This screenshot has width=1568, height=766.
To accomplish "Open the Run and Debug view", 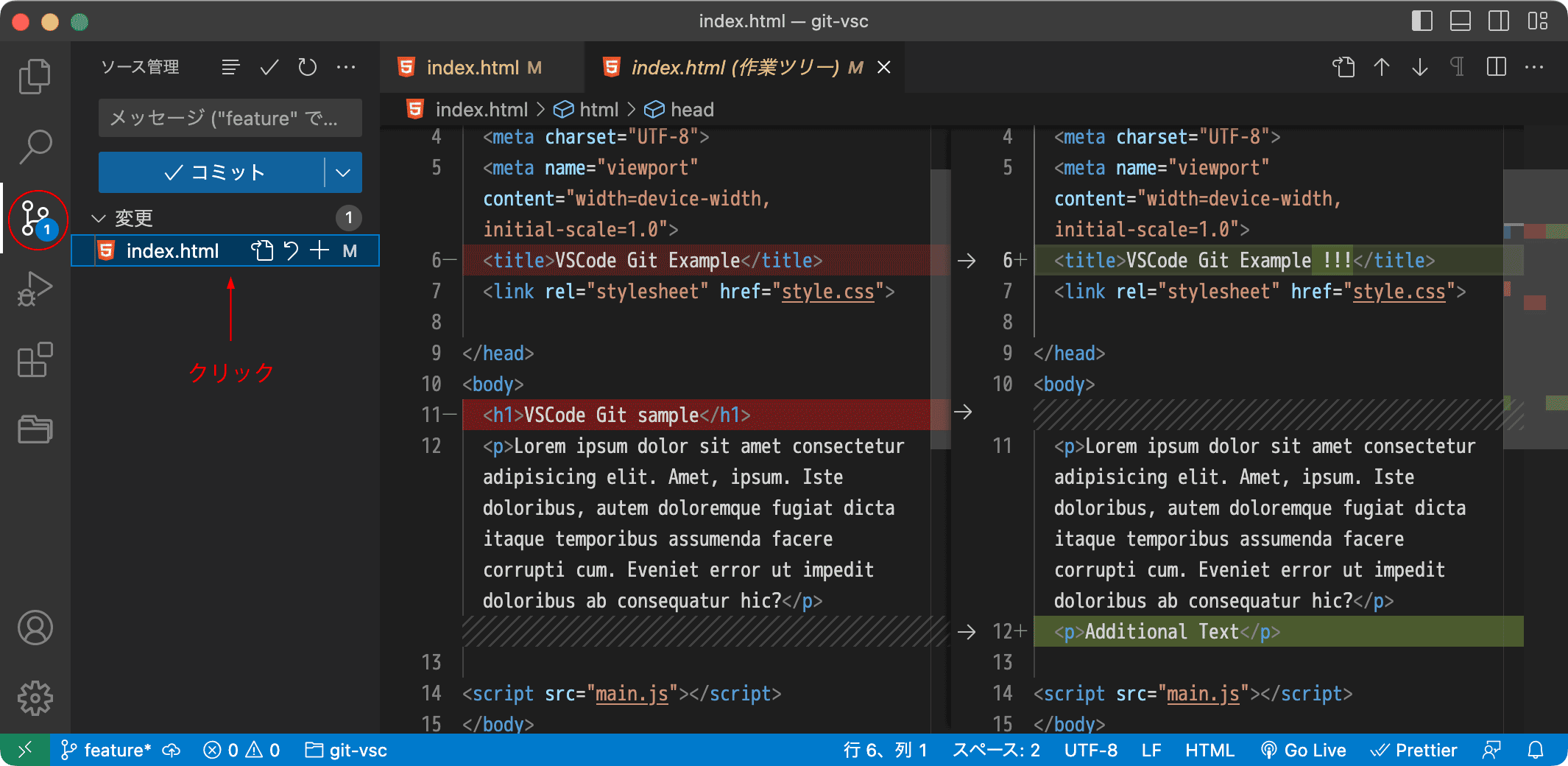I will click(35, 289).
